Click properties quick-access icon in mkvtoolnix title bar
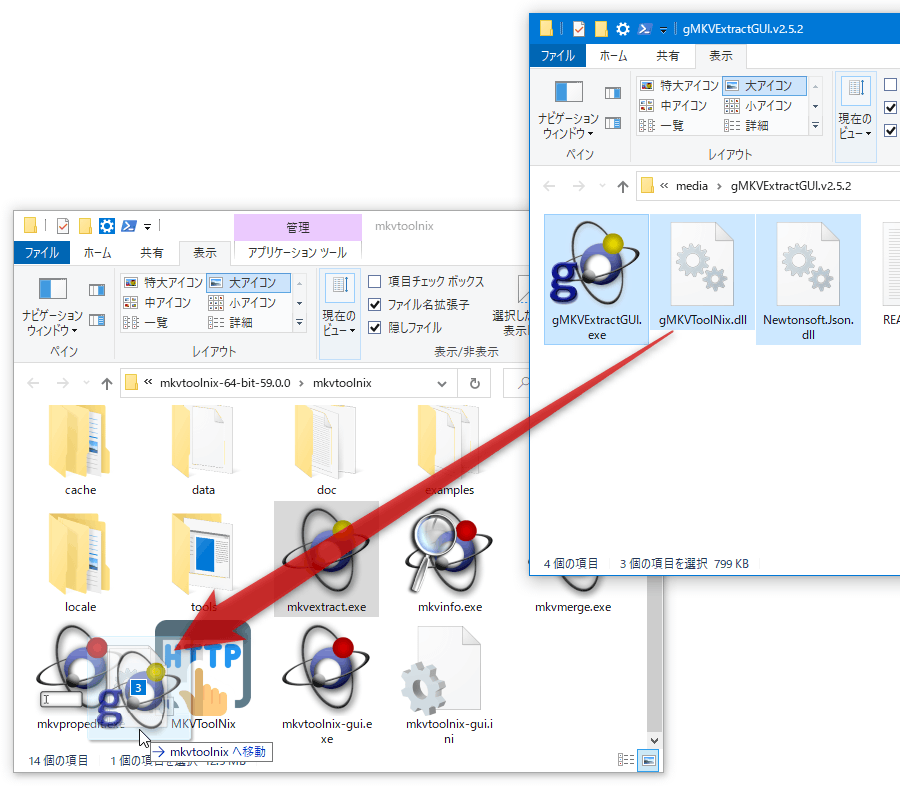Viewport: 900px width, 786px height. [63, 226]
